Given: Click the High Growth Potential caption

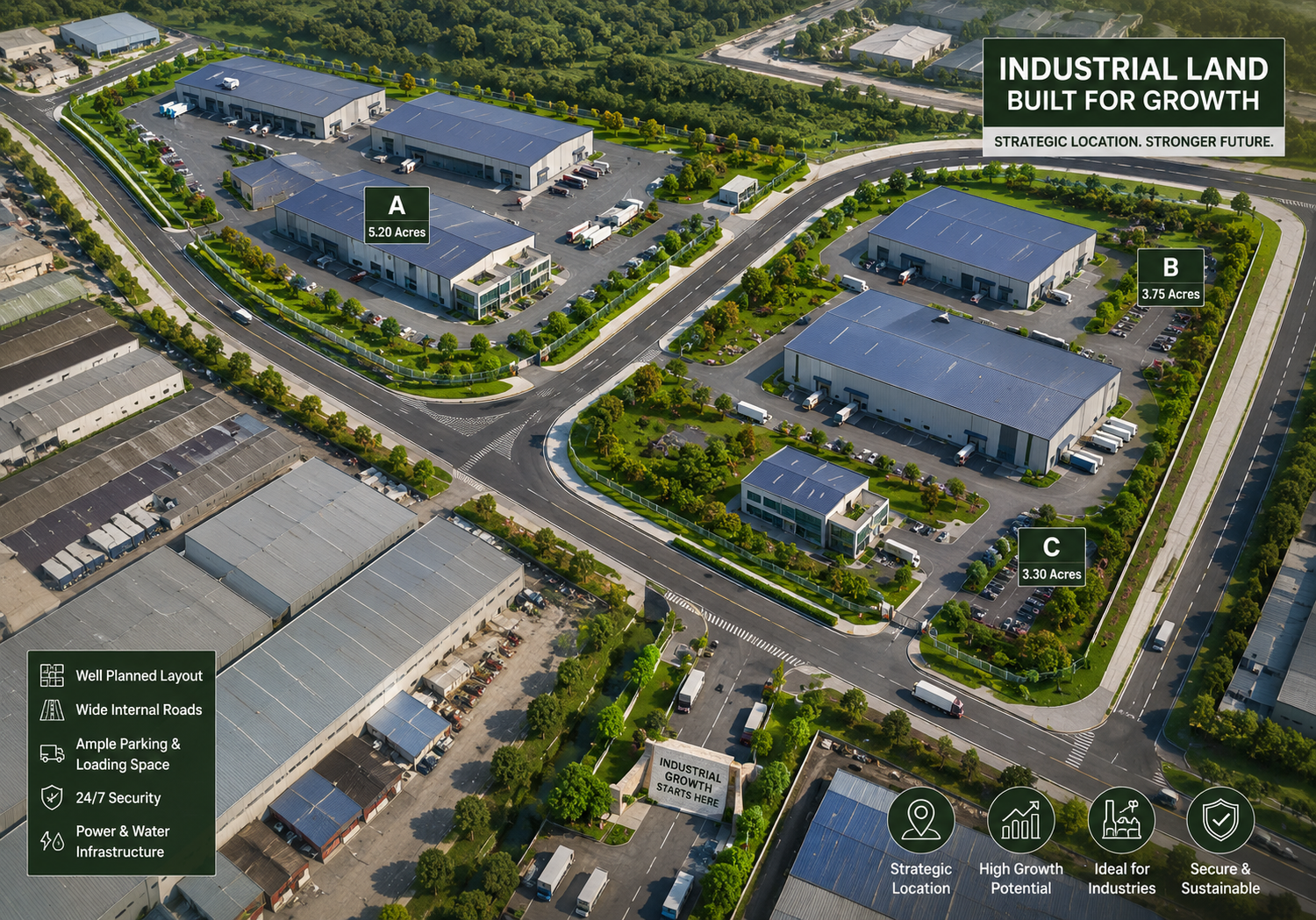Looking at the screenshot, I should coord(1020,878).
